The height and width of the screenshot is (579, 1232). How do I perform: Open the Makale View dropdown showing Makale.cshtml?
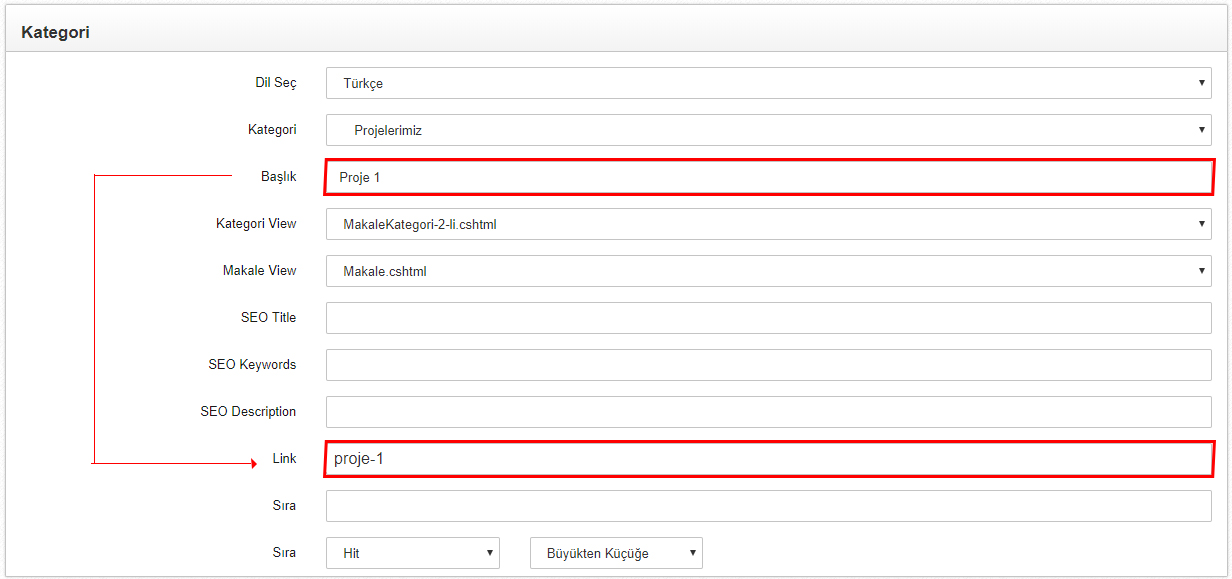coord(769,271)
